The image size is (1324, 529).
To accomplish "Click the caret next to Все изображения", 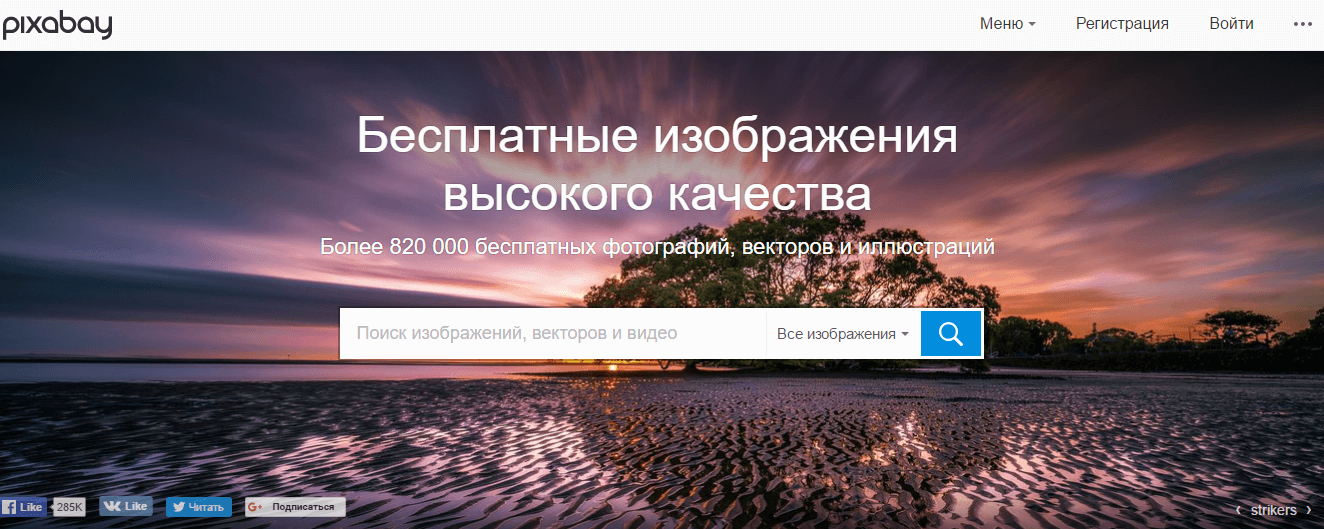I will 905,334.
